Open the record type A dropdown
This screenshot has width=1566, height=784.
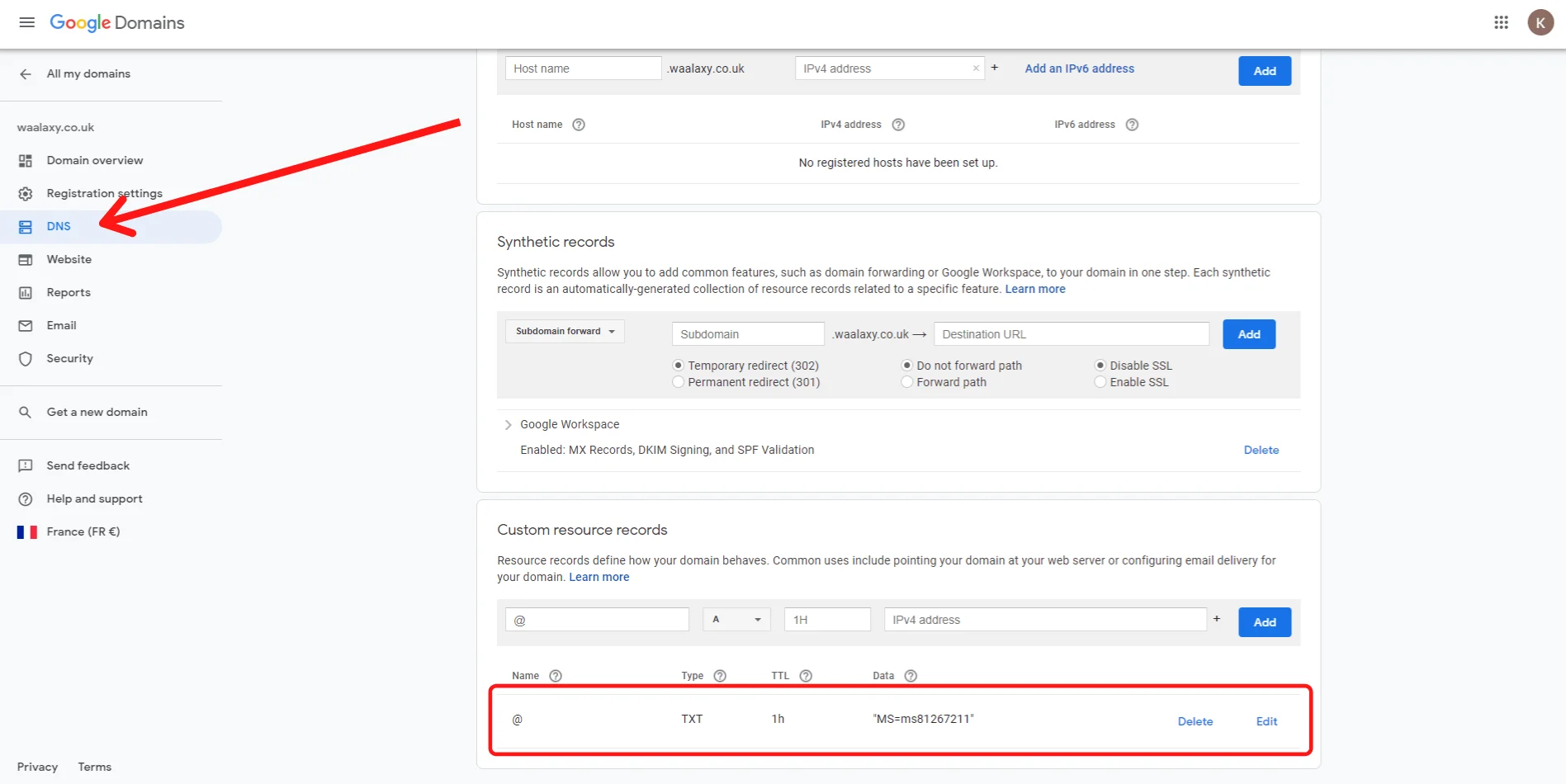click(736, 620)
